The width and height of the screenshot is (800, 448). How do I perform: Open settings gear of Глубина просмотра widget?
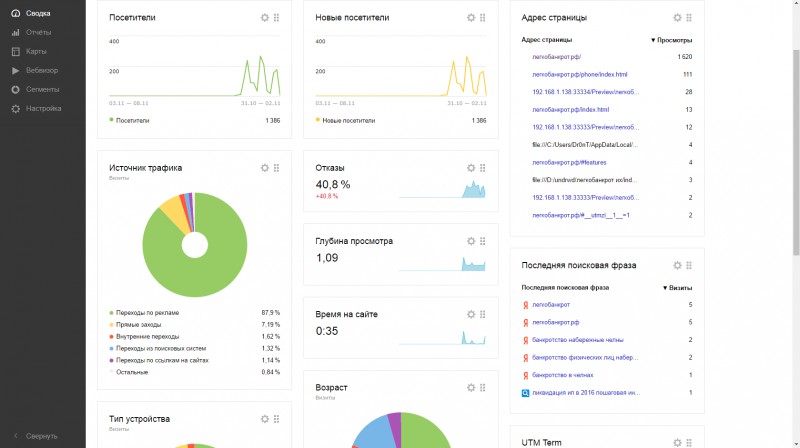tap(470, 241)
